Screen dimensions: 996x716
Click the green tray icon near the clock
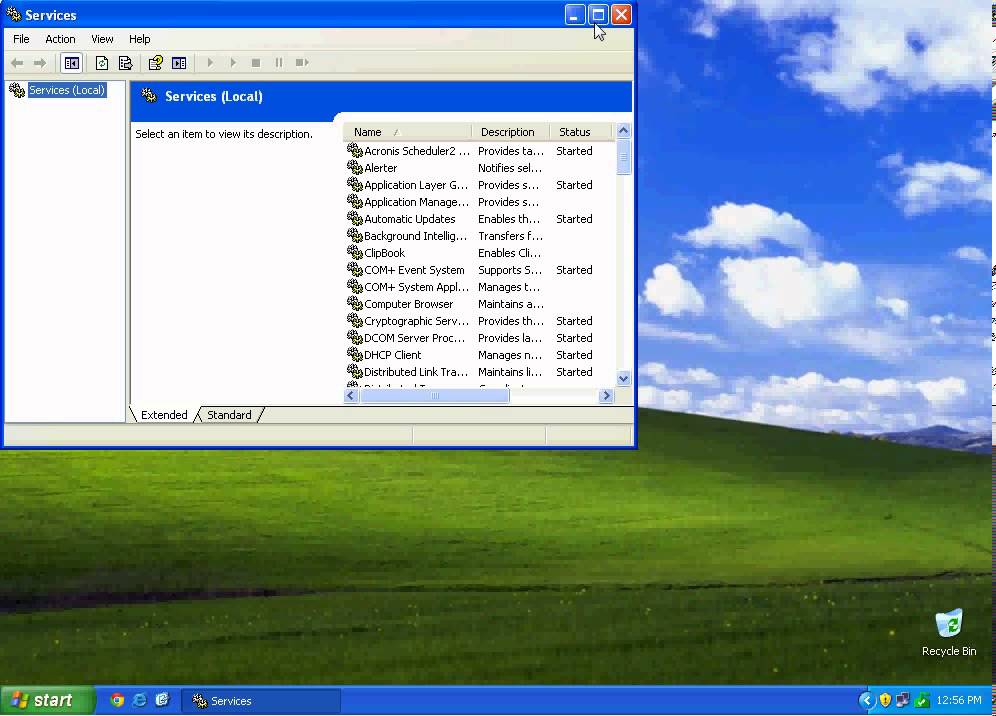pos(922,700)
